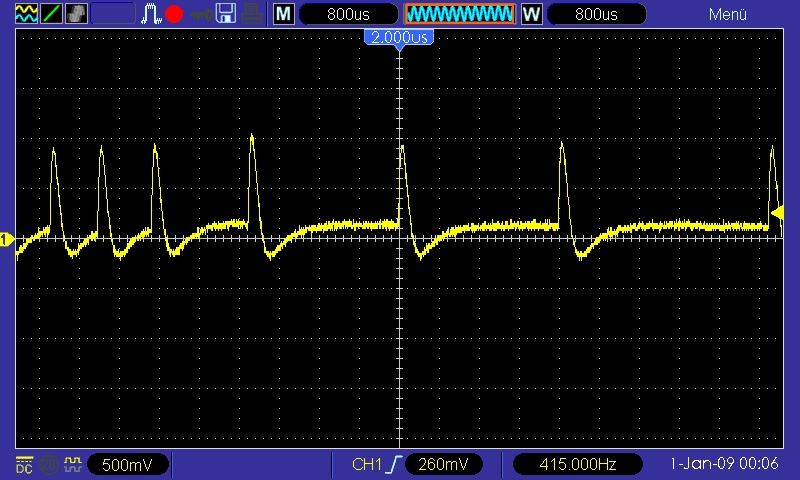Select the 500mV vertical scale value
800x480 pixels.
(x=128, y=465)
